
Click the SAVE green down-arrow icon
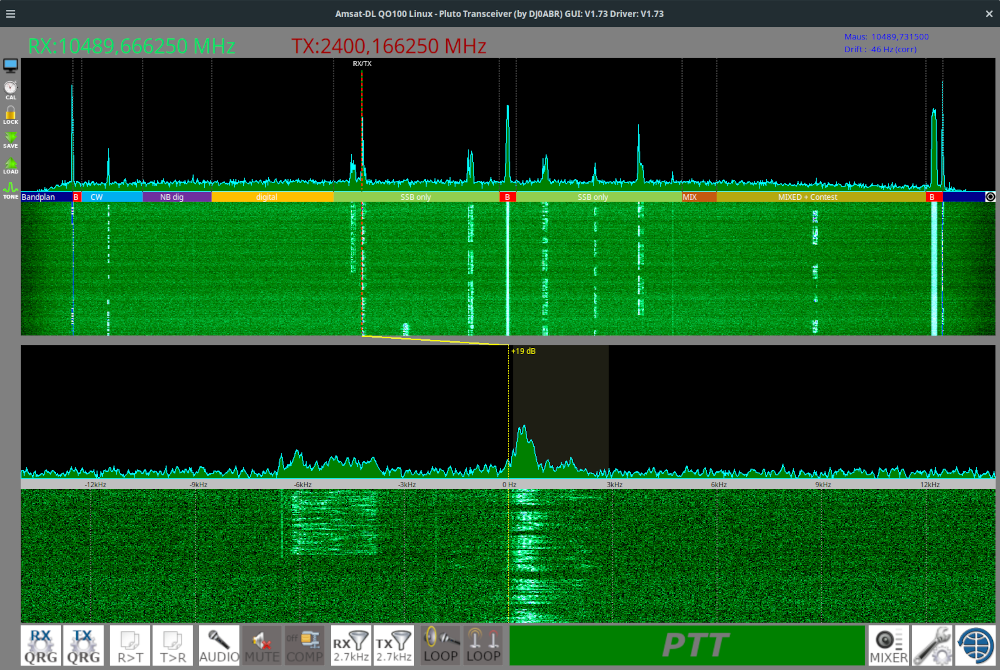point(10,139)
